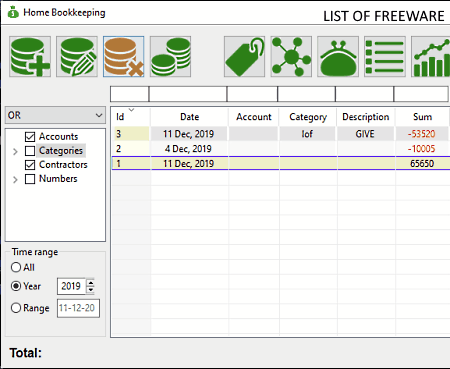Select the row with Id 1

tap(281, 164)
